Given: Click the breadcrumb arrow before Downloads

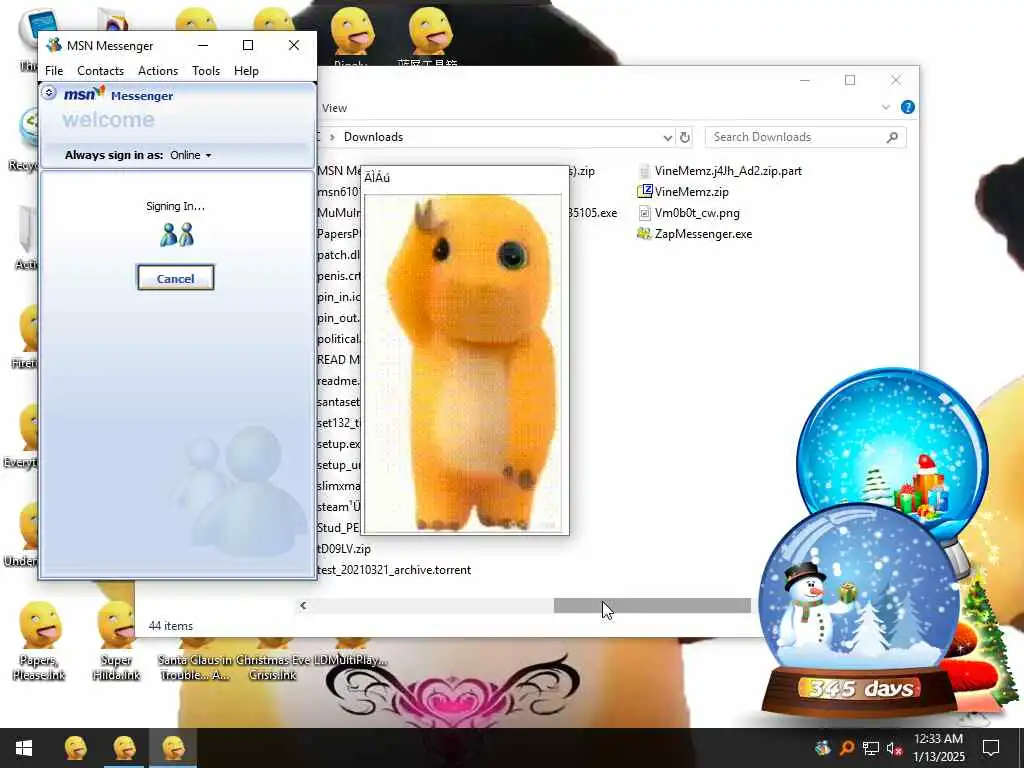Looking at the screenshot, I should (332, 137).
